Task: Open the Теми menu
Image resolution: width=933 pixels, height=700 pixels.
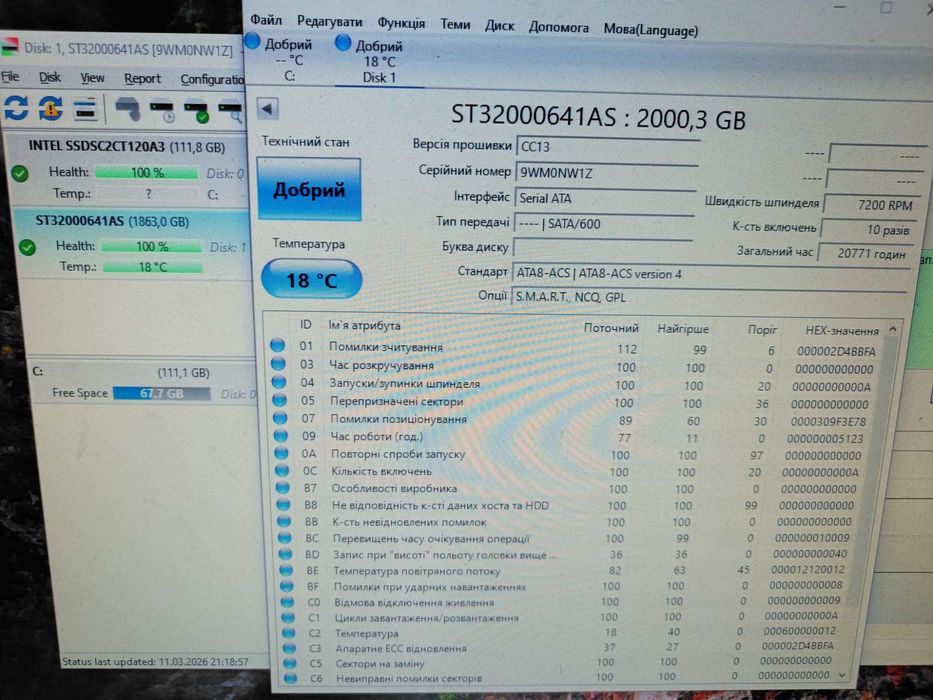Action: point(455,24)
